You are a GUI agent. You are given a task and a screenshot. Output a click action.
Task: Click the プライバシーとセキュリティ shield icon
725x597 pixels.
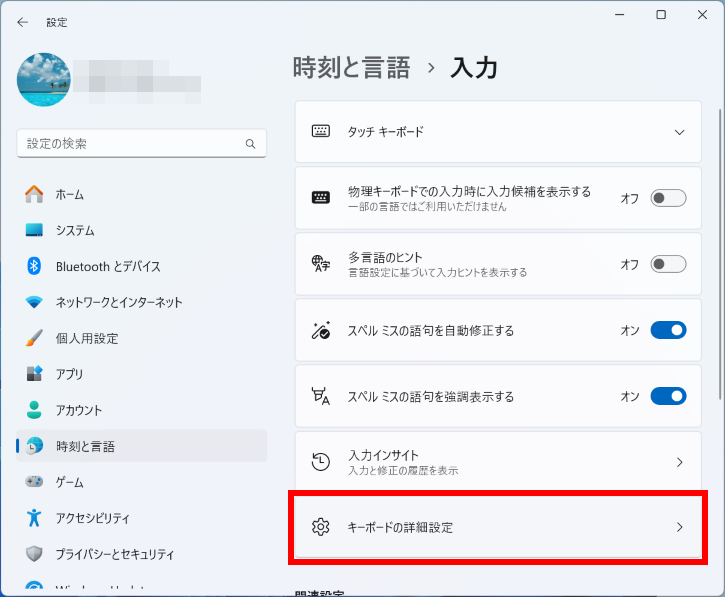[x=34, y=554]
